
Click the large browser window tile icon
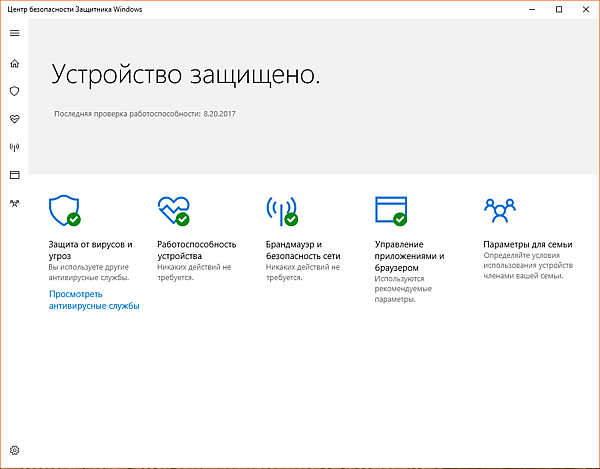point(390,210)
